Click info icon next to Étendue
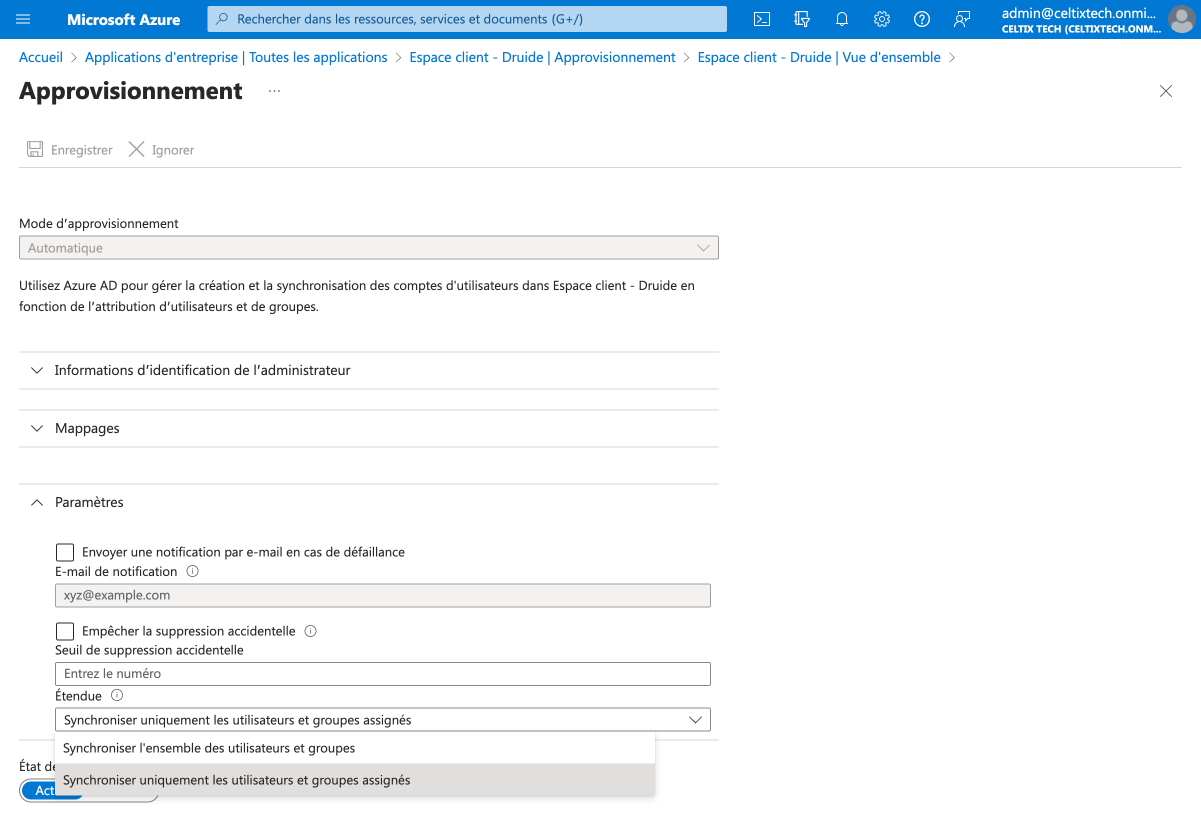The image size is (1201, 835). pos(117,695)
